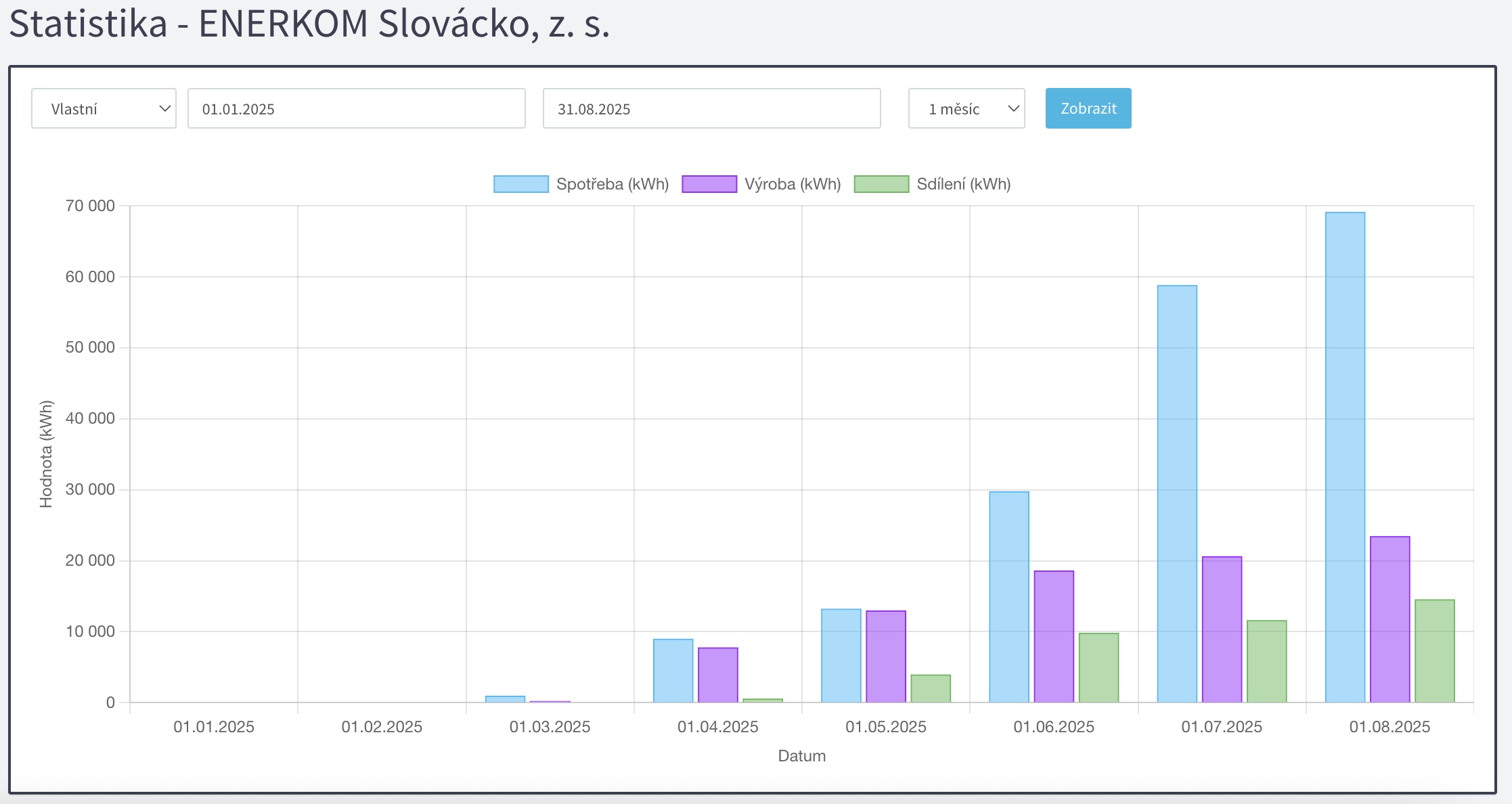Click the blue Spotřeba bar for 01.06.2025
The height and width of the screenshot is (804, 1512).
pos(1008,597)
